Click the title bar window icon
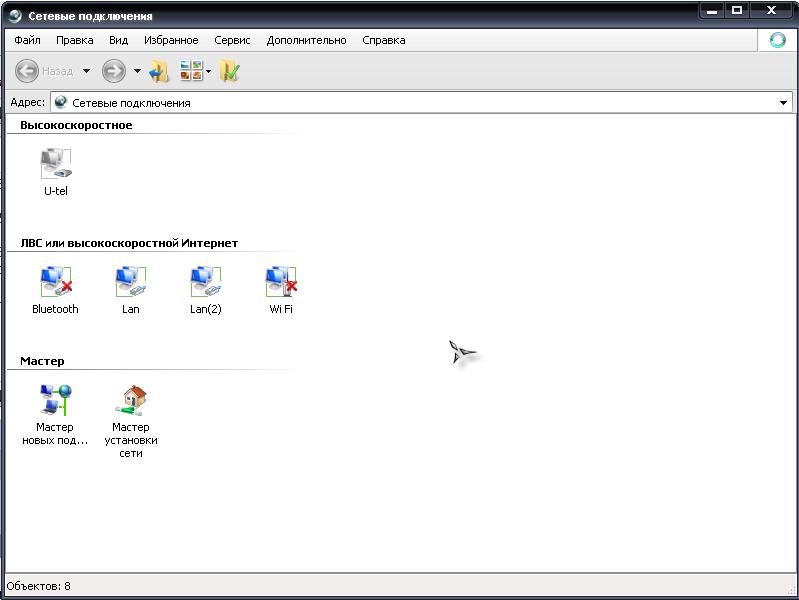Screen dimensions: 799x600 15,16
